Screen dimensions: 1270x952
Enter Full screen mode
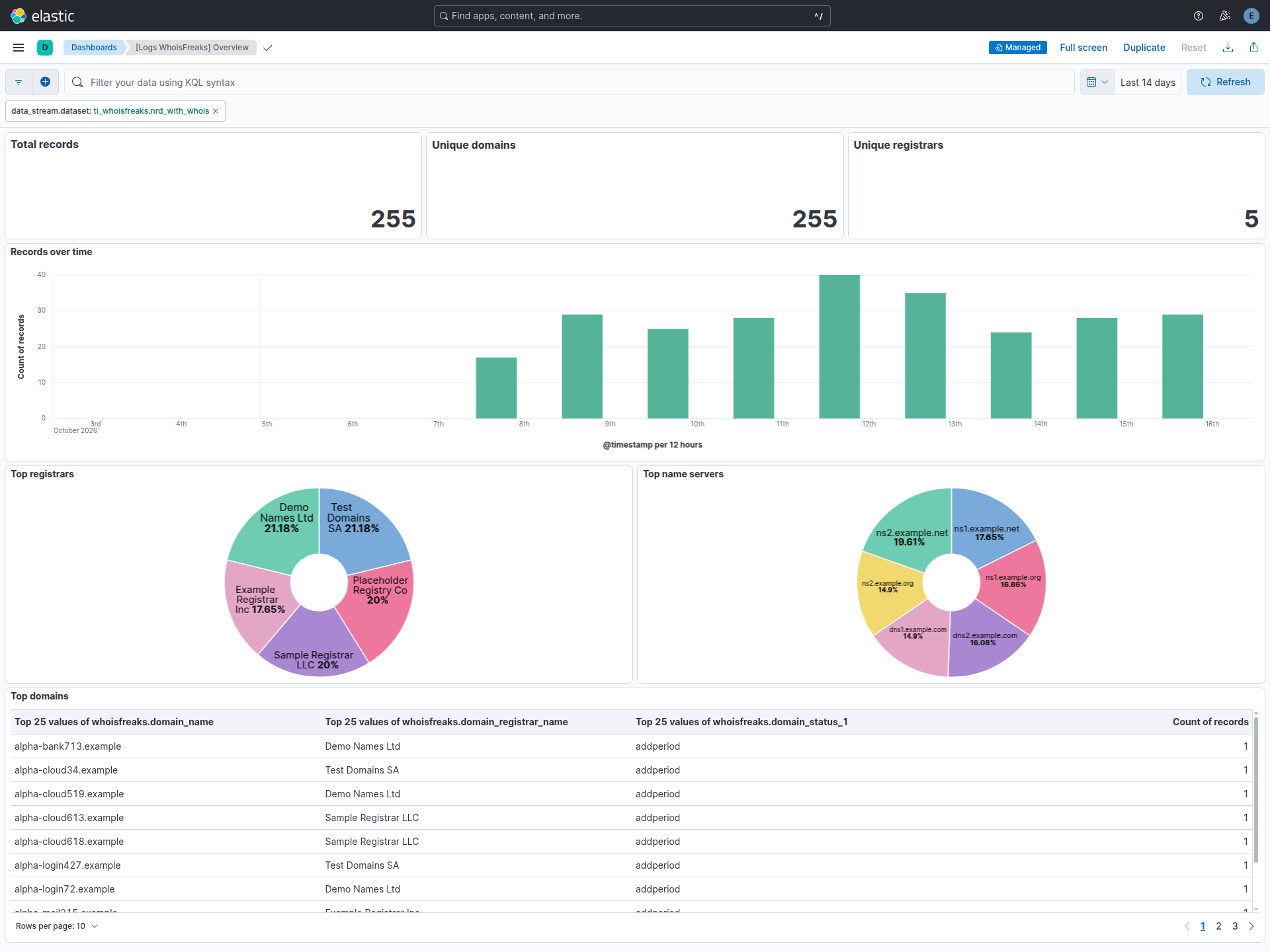[1083, 48]
